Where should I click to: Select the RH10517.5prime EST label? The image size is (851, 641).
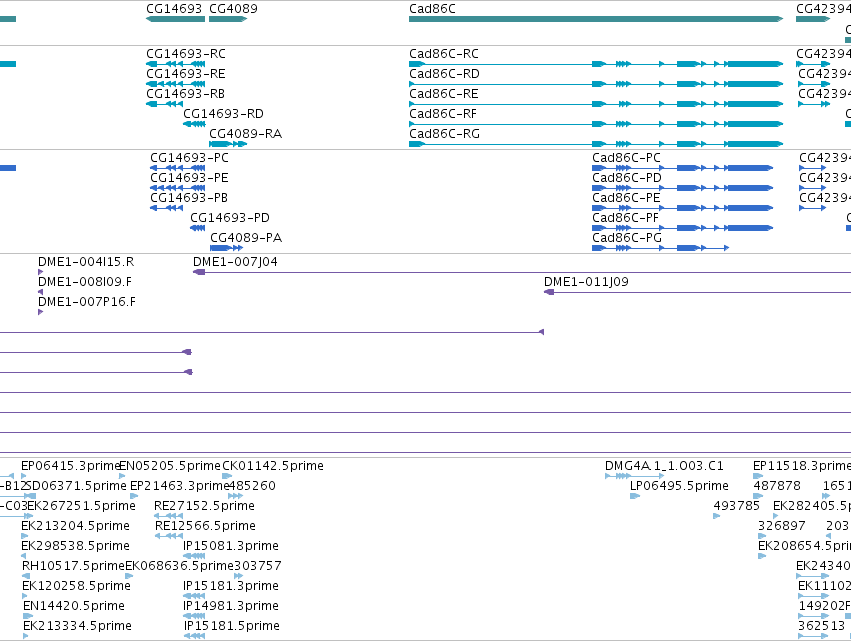tap(73, 567)
